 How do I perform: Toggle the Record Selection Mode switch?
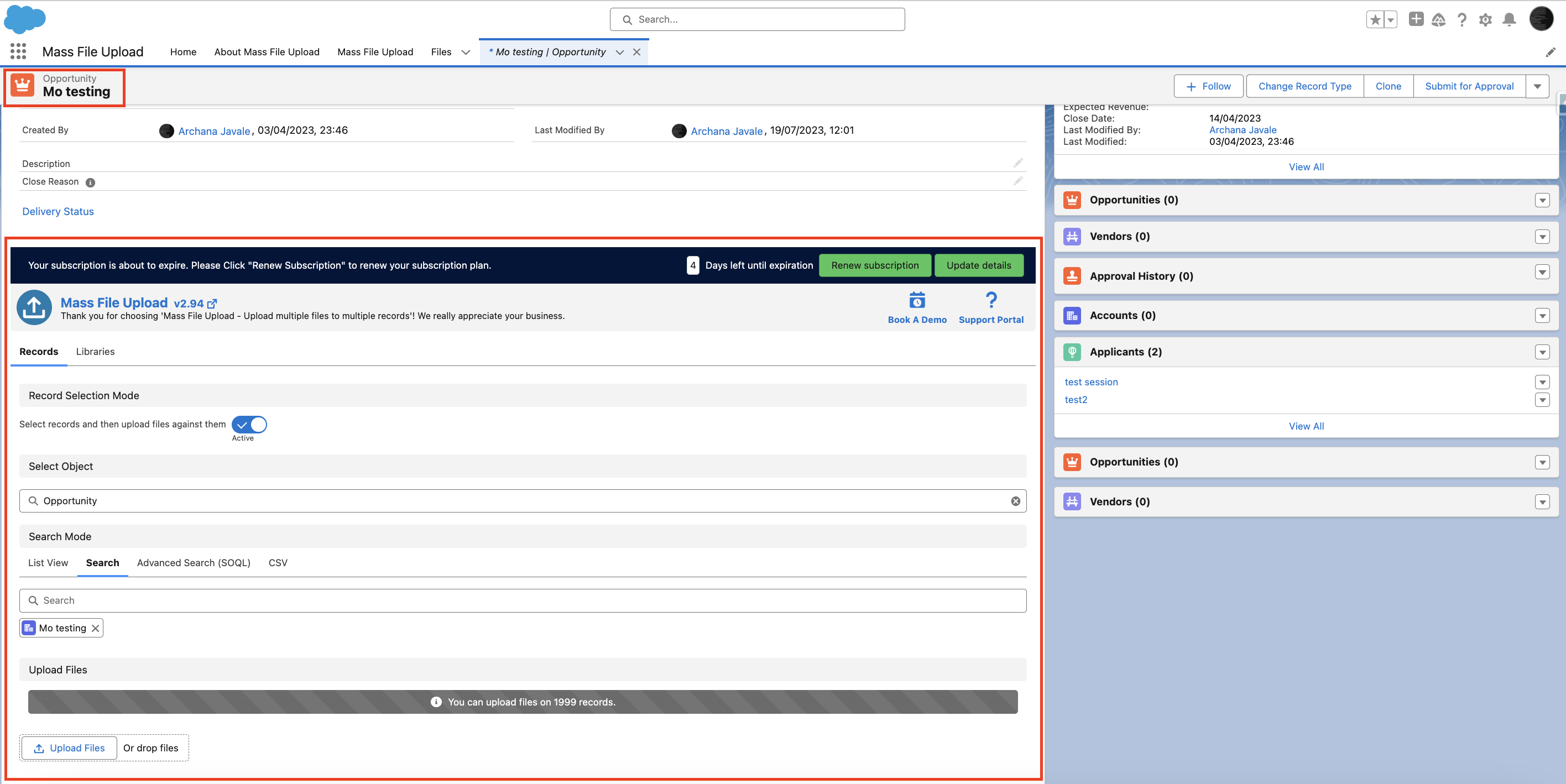tap(249, 424)
